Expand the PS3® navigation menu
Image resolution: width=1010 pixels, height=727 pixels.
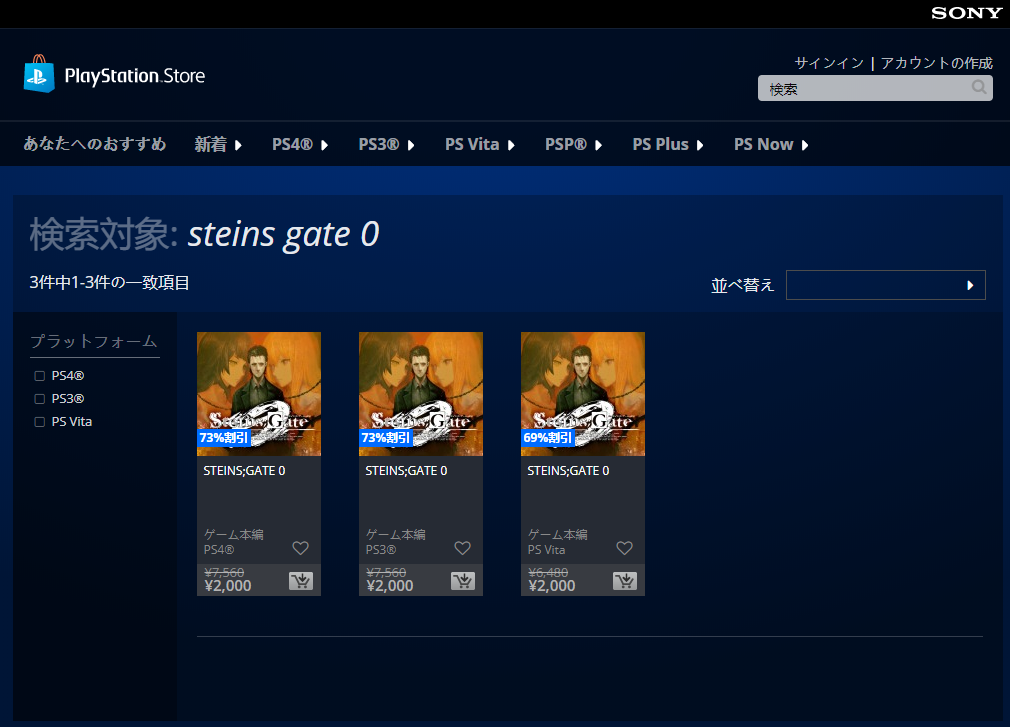click(386, 144)
